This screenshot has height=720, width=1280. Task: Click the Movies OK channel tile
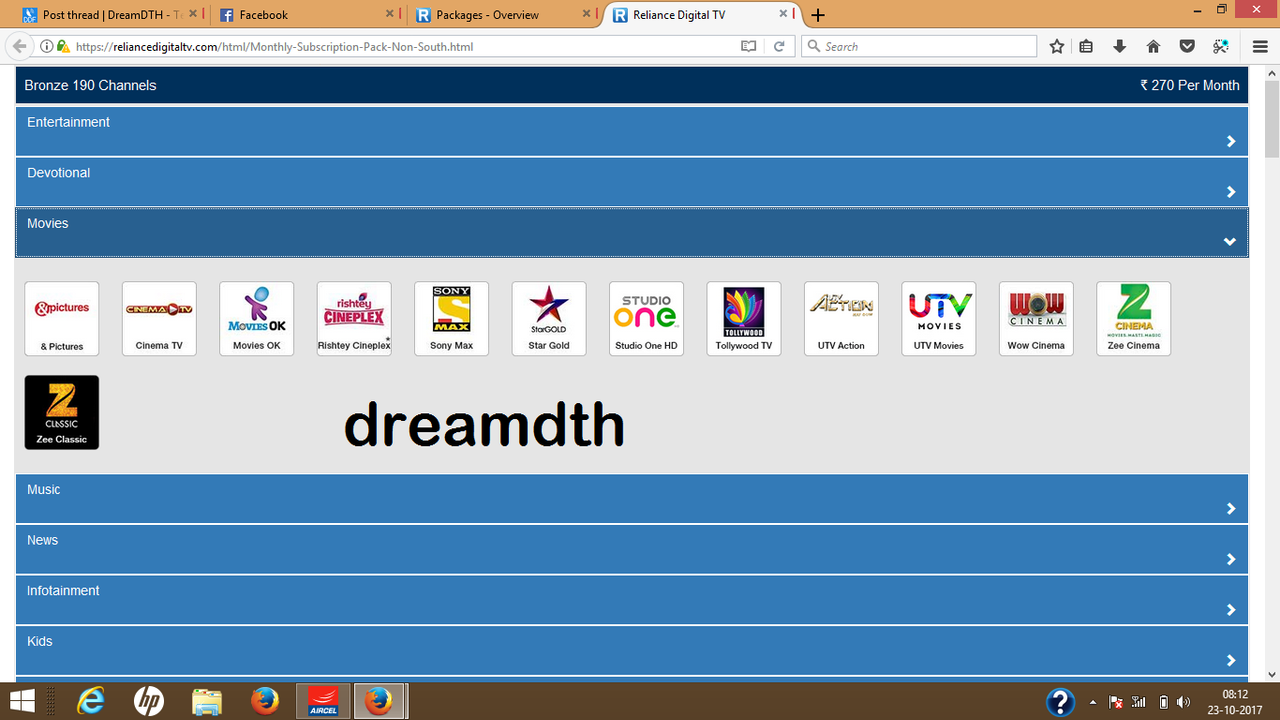[257, 319]
